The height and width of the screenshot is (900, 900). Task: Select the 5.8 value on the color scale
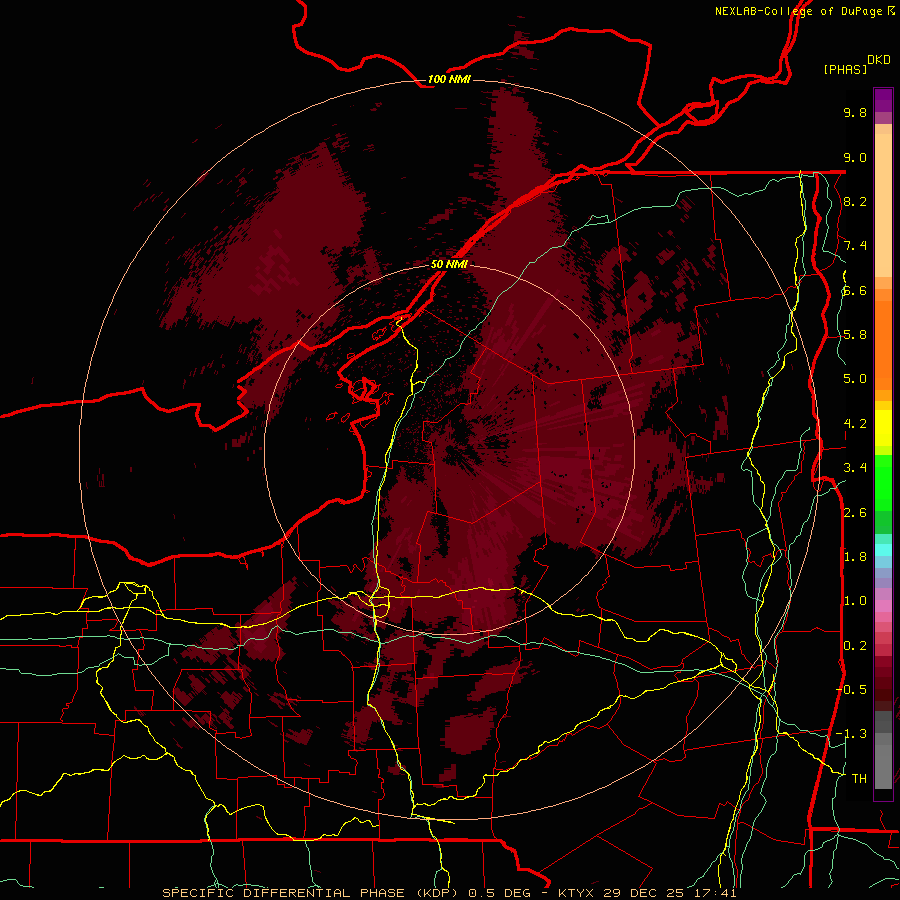855,335
